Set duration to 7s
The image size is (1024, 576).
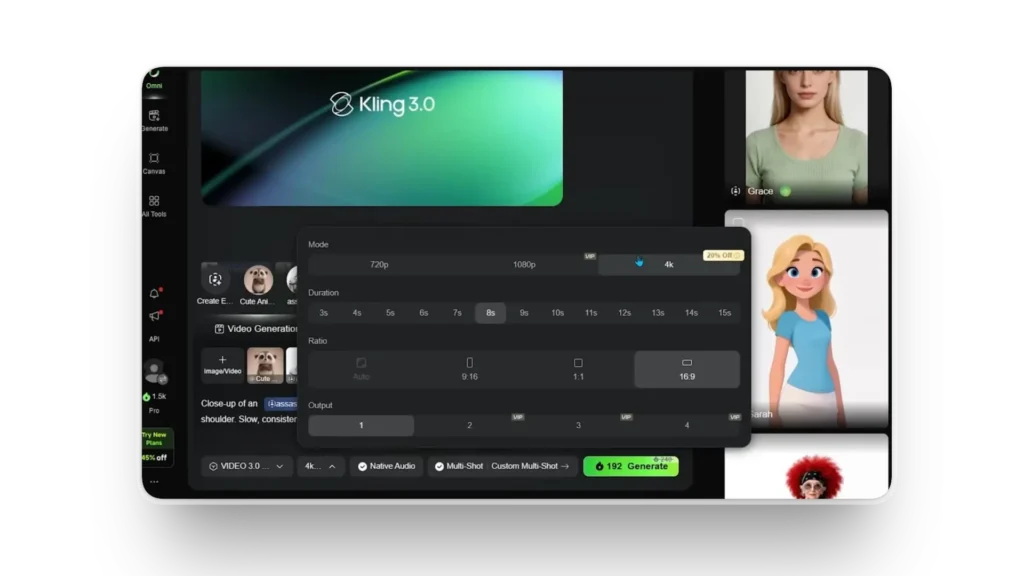click(x=457, y=313)
